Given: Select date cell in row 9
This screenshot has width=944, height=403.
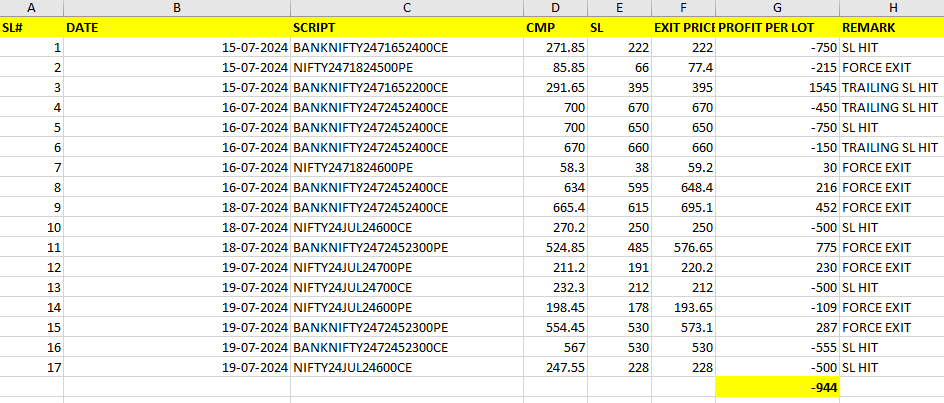Looking at the screenshot, I should point(177,207).
